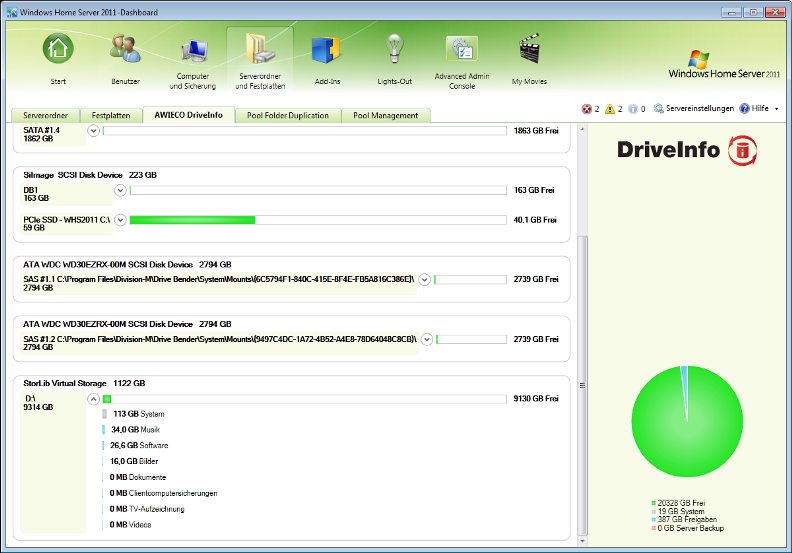The height and width of the screenshot is (553, 792).
Task: Switch to Serverordner tab
Action: pyautogui.click(x=45, y=116)
